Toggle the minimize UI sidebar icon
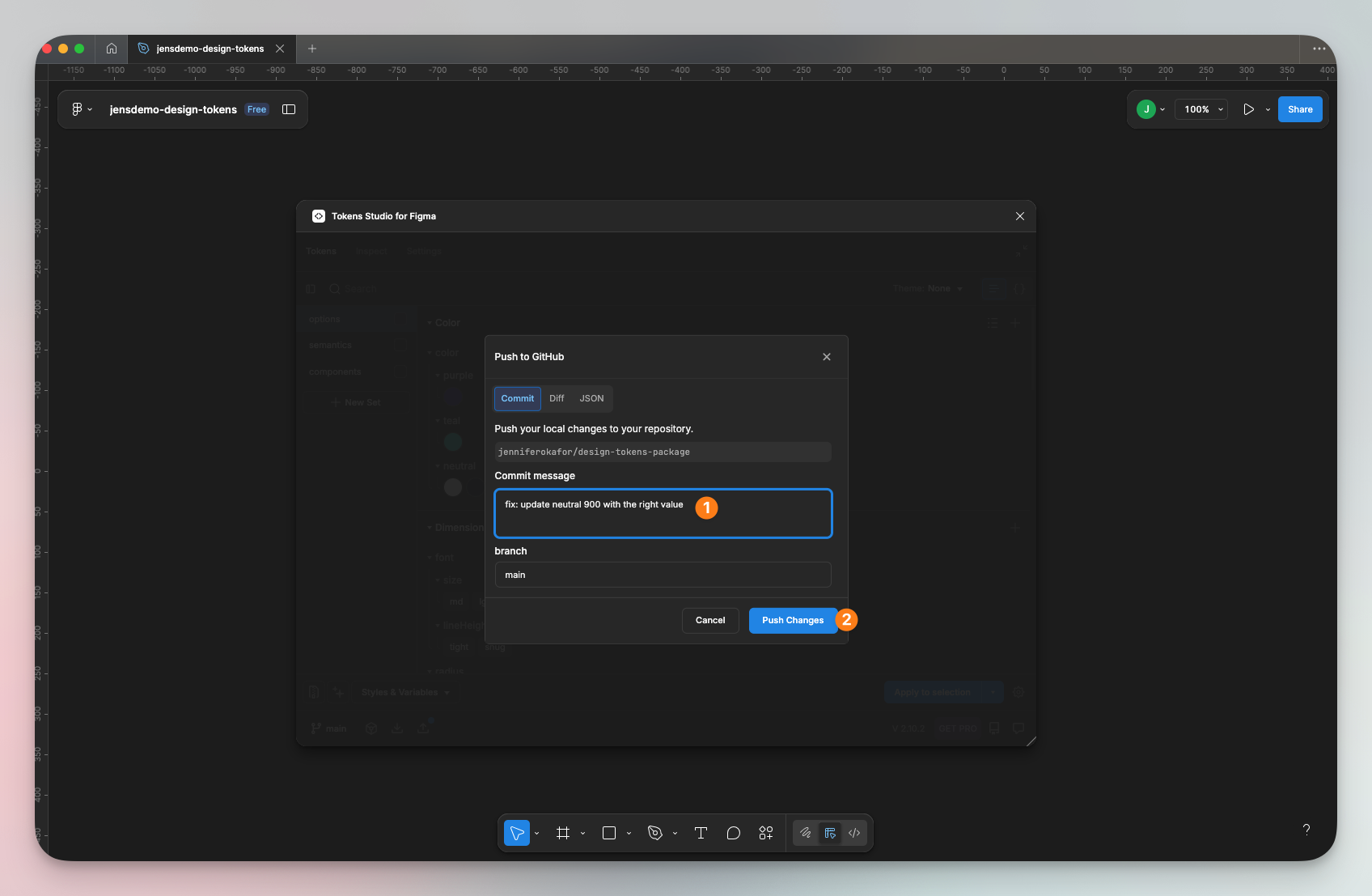1372x896 pixels. [289, 109]
